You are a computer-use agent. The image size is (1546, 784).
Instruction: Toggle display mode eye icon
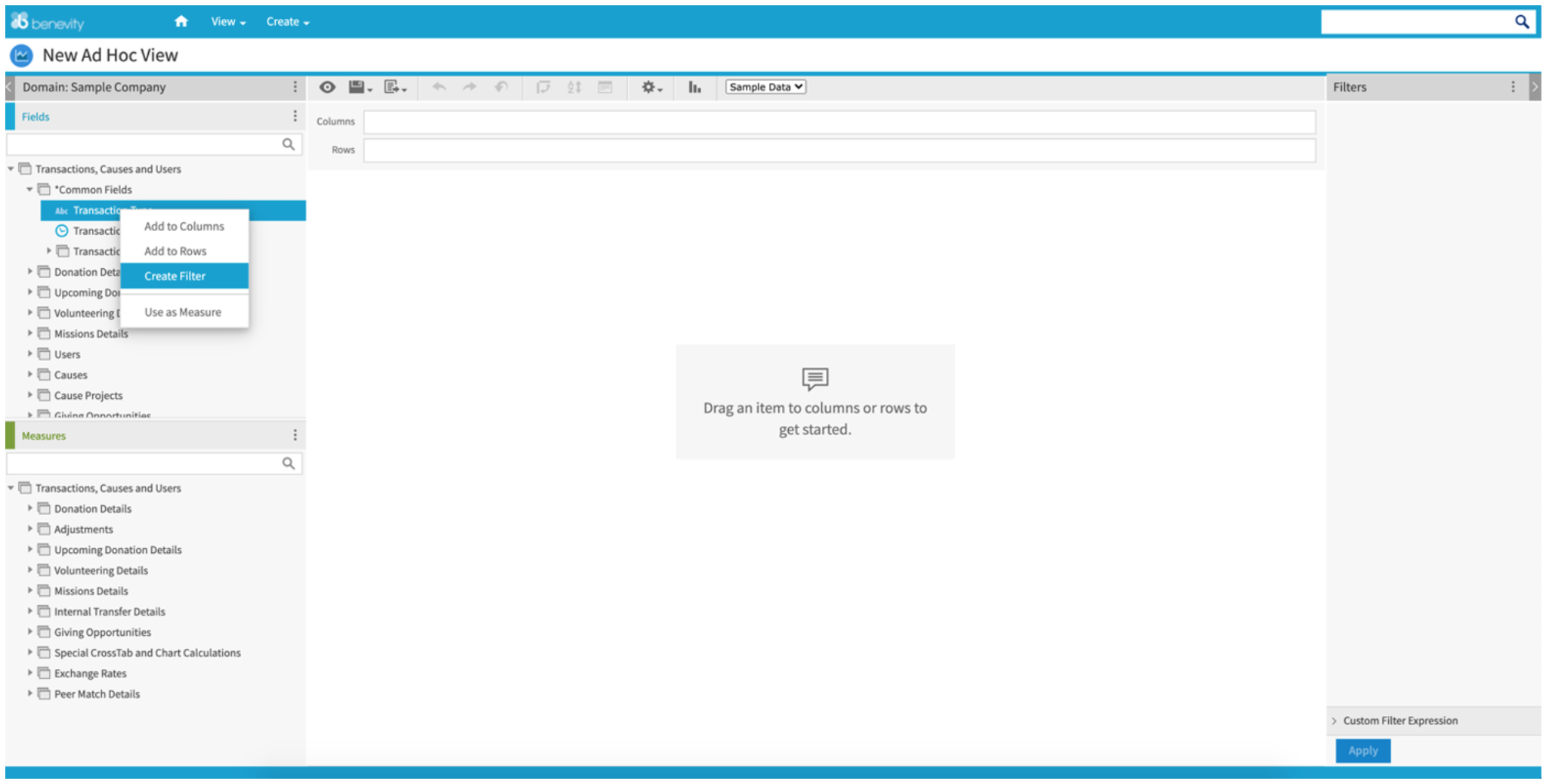[x=327, y=87]
